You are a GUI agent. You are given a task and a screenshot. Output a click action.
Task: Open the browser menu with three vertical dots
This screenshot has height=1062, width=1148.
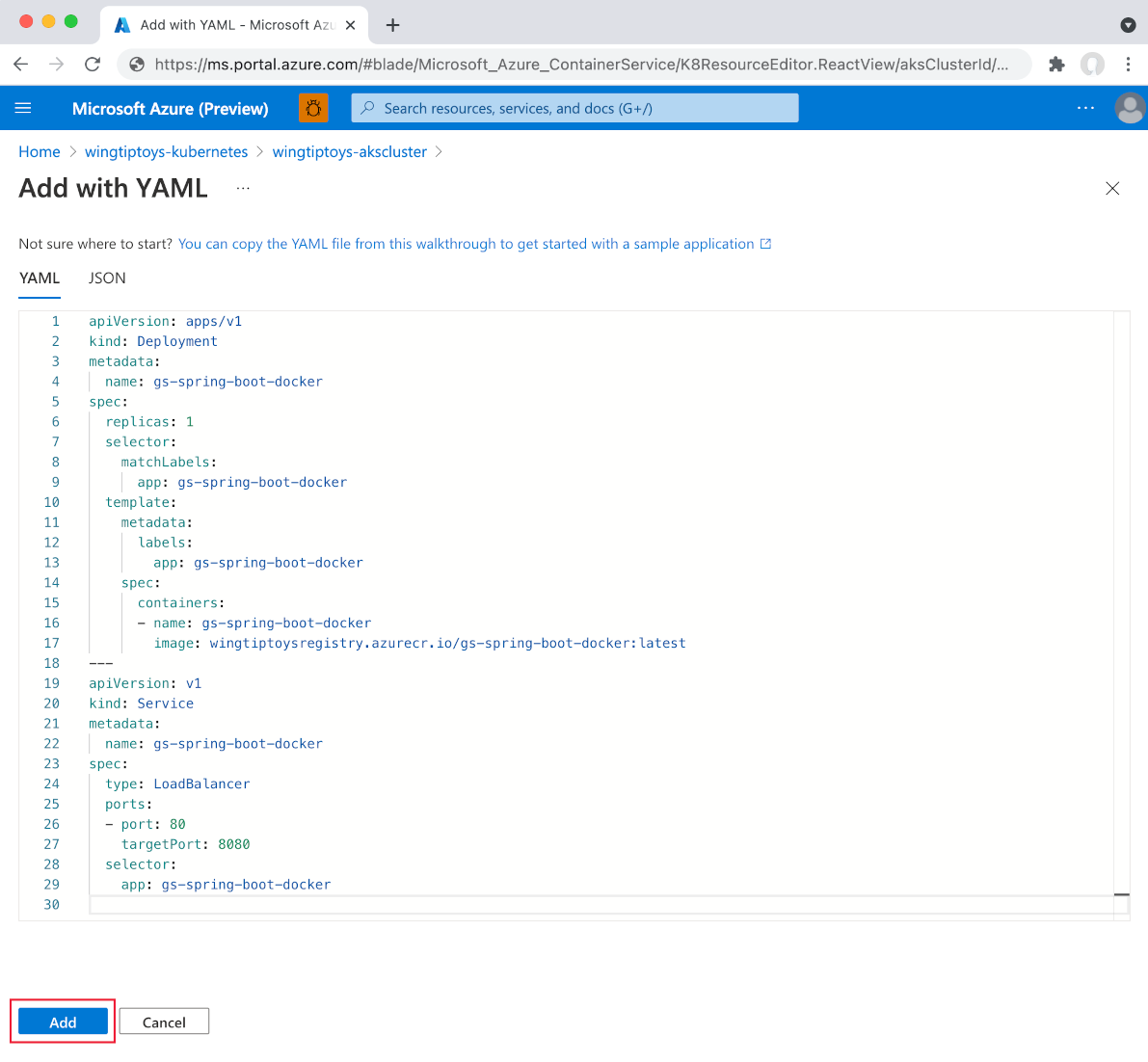click(x=1128, y=65)
